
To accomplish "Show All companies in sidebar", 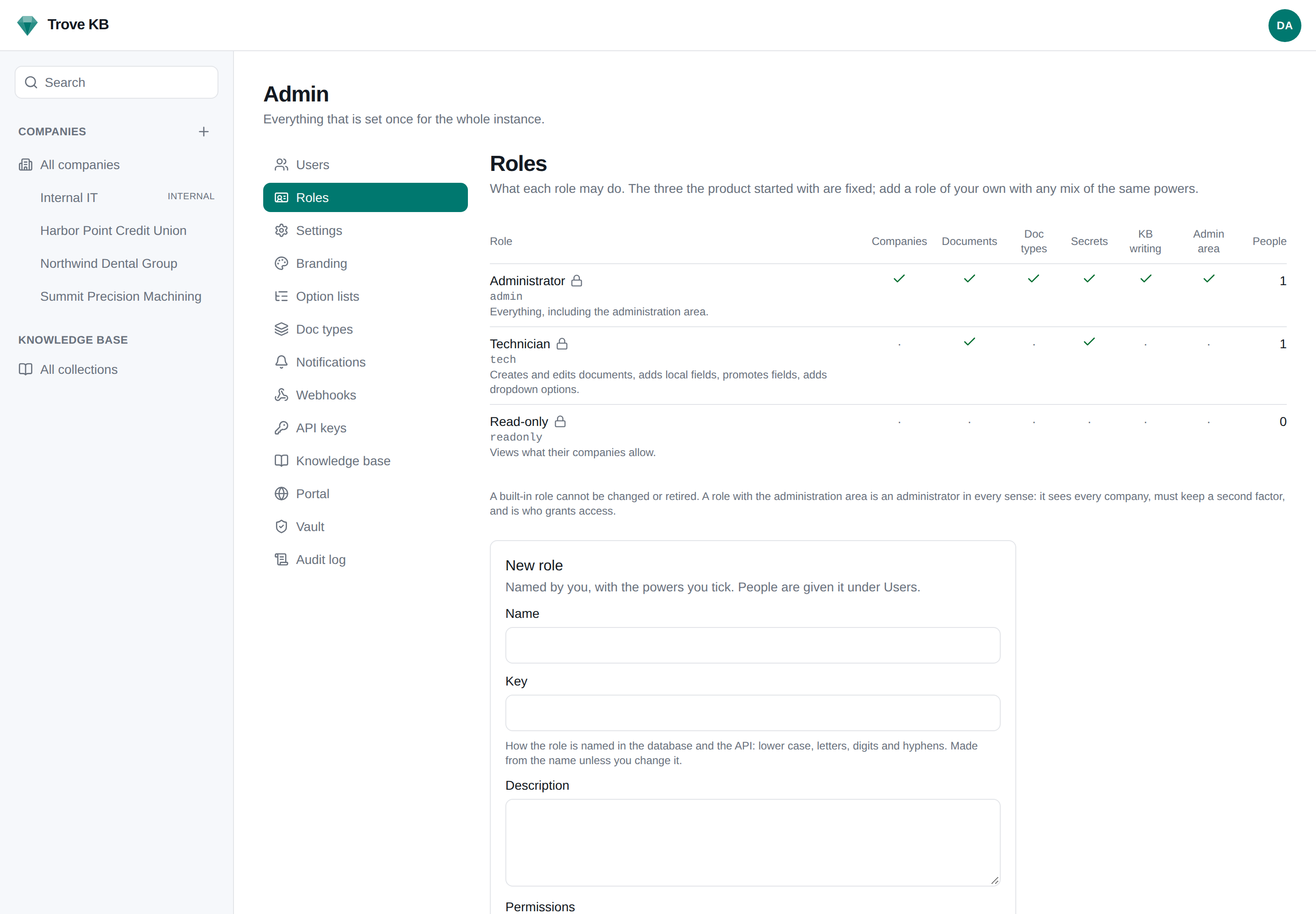I will click(x=116, y=165).
